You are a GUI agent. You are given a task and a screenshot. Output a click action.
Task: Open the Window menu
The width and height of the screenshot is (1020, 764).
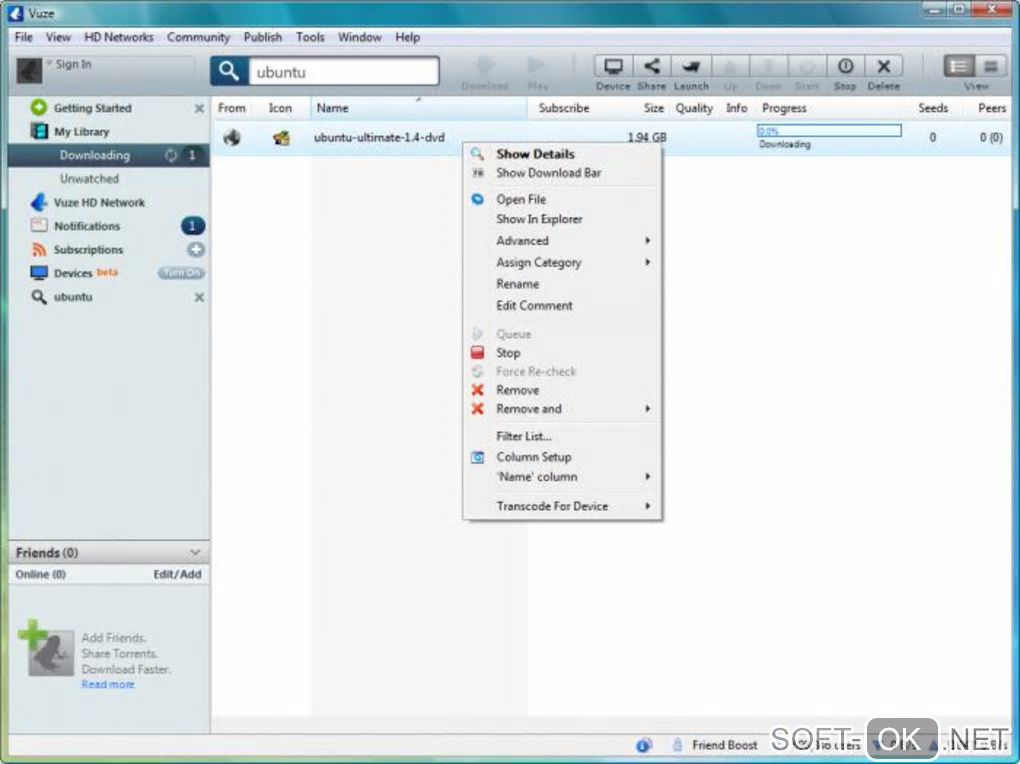(x=360, y=37)
